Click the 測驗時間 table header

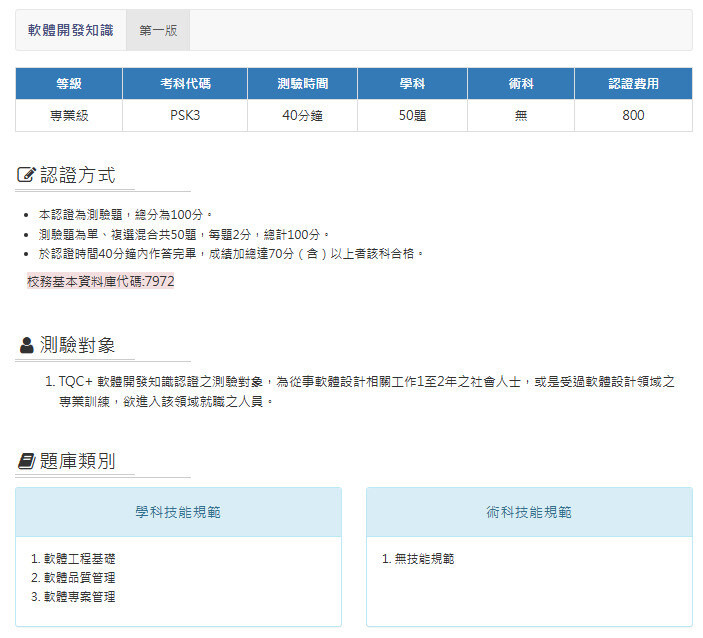tap(302, 83)
